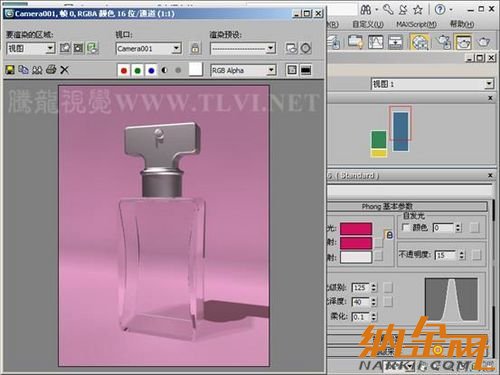This screenshot has width=500, height=375.
Task: Click the key icon in the title bar
Action: click(x=388, y=10)
